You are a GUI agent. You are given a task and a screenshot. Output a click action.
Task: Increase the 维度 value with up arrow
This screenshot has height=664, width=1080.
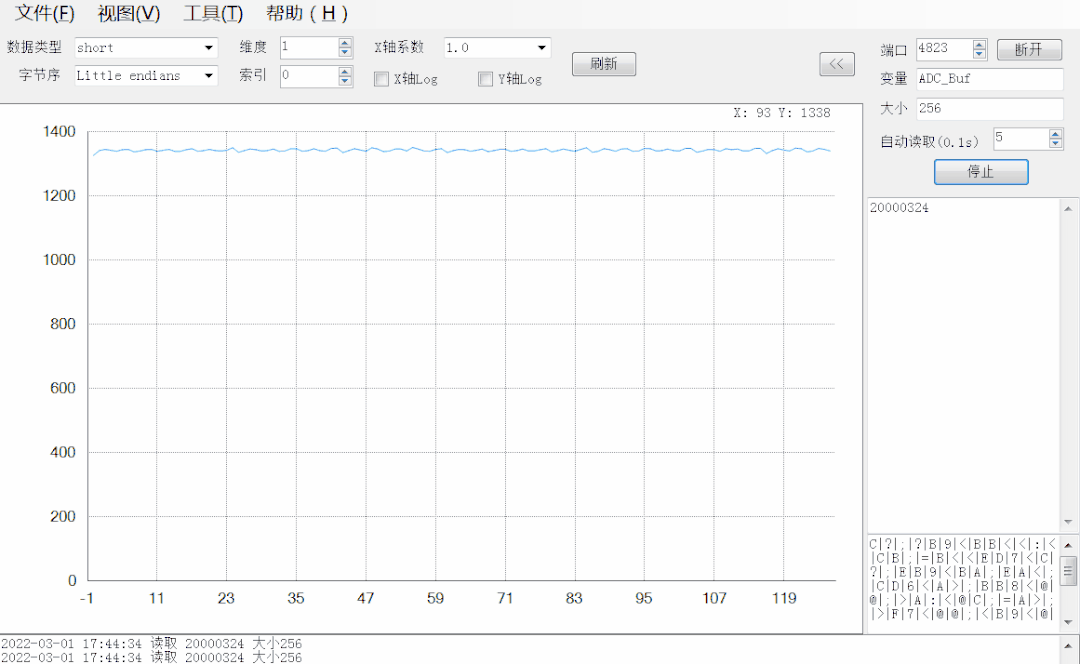click(x=345, y=43)
